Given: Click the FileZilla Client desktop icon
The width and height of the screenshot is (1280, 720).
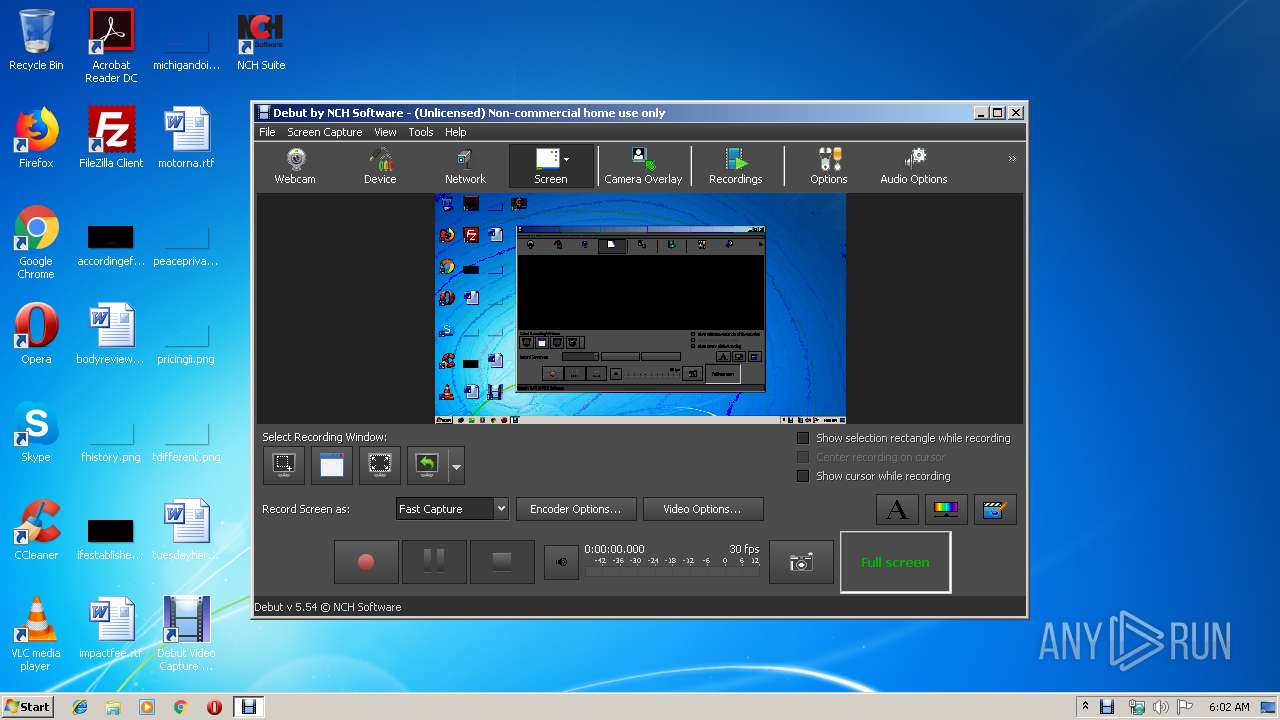Looking at the screenshot, I should coord(111,138).
